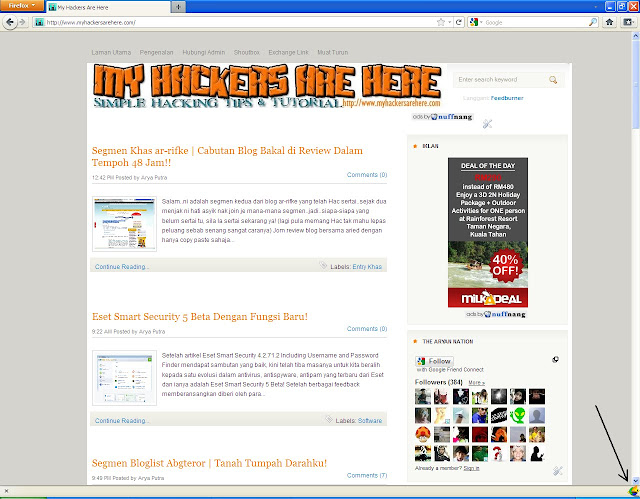Go back with the browser back arrow
The height and width of the screenshot is (499, 640).
[x=10, y=22]
